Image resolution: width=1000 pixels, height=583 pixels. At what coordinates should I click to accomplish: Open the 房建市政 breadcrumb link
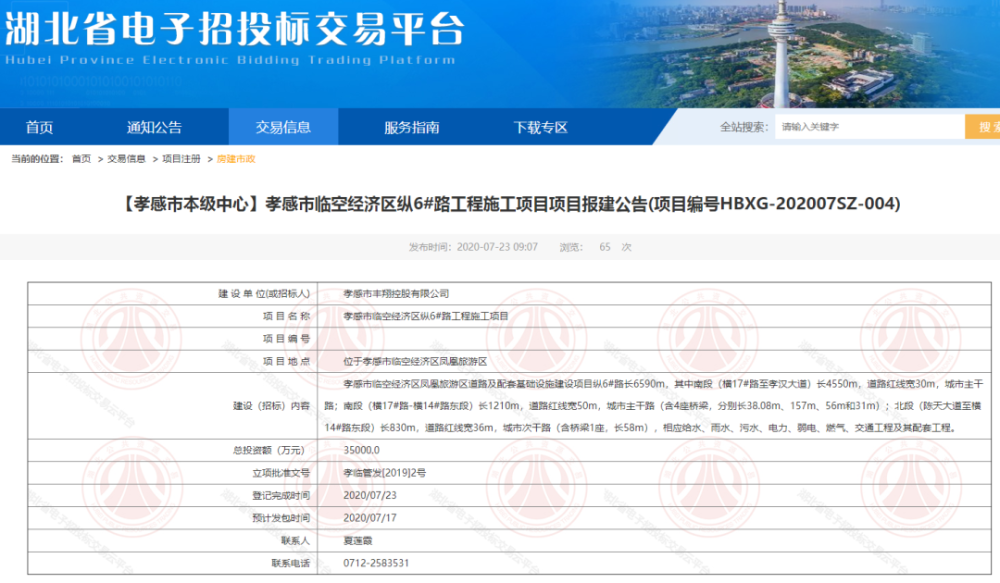236,159
